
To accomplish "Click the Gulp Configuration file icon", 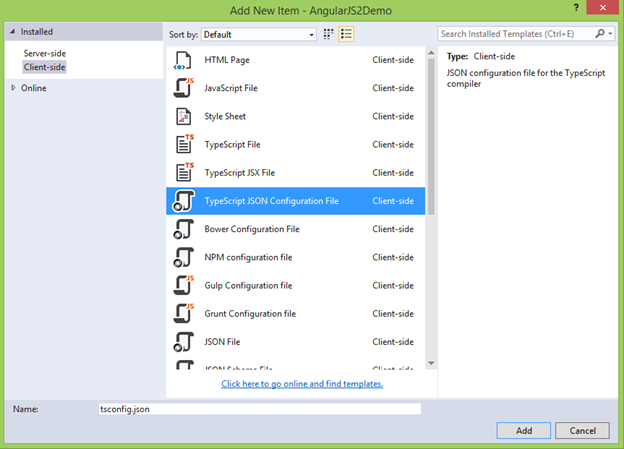I will pyautogui.click(x=183, y=285).
